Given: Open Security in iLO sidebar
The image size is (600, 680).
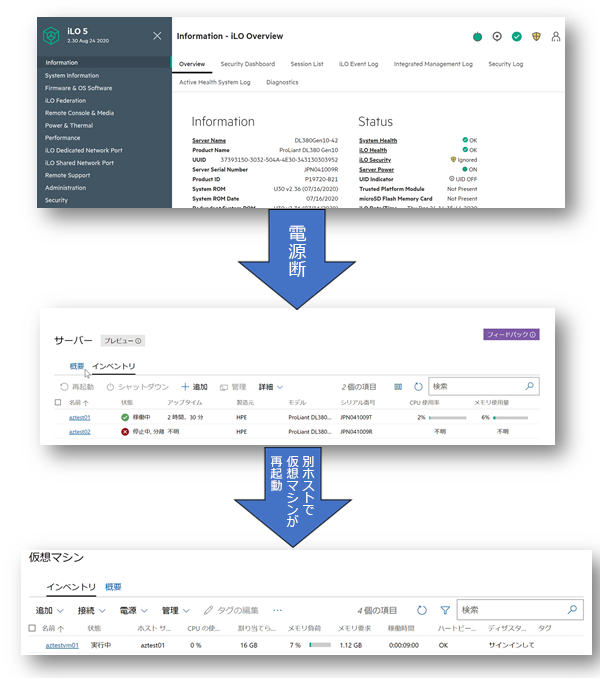Looking at the screenshot, I should tap(56, 200).
